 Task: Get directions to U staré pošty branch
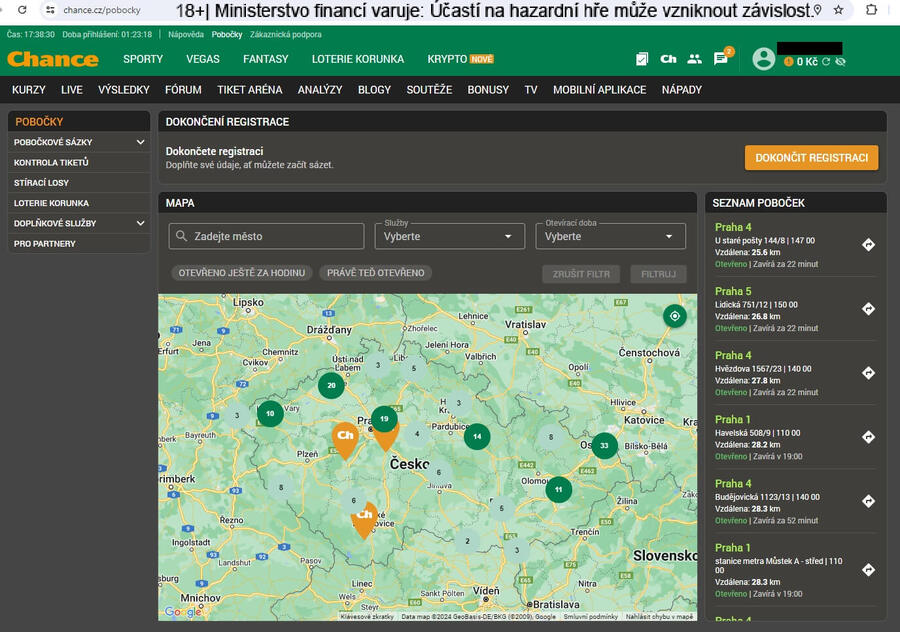868,245
